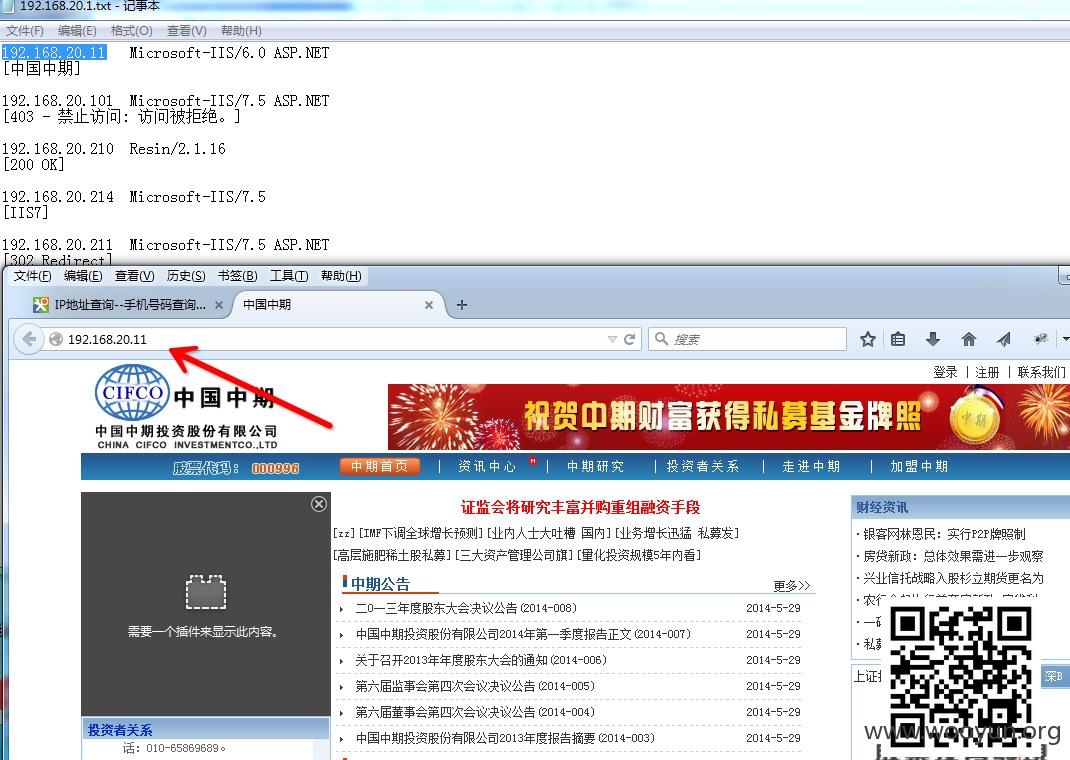Open 投资者关系 navigation item

pyautogui.click(x=702, y=466)
